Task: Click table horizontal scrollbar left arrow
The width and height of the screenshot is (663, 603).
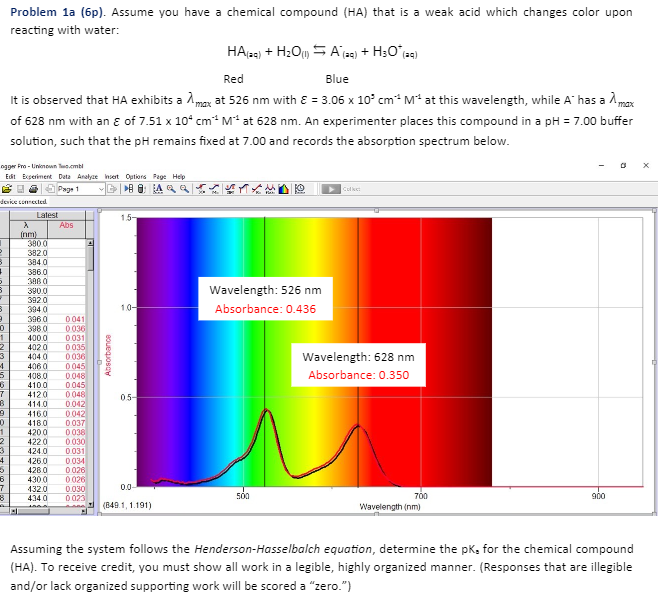Action: (x=13, y=511)
